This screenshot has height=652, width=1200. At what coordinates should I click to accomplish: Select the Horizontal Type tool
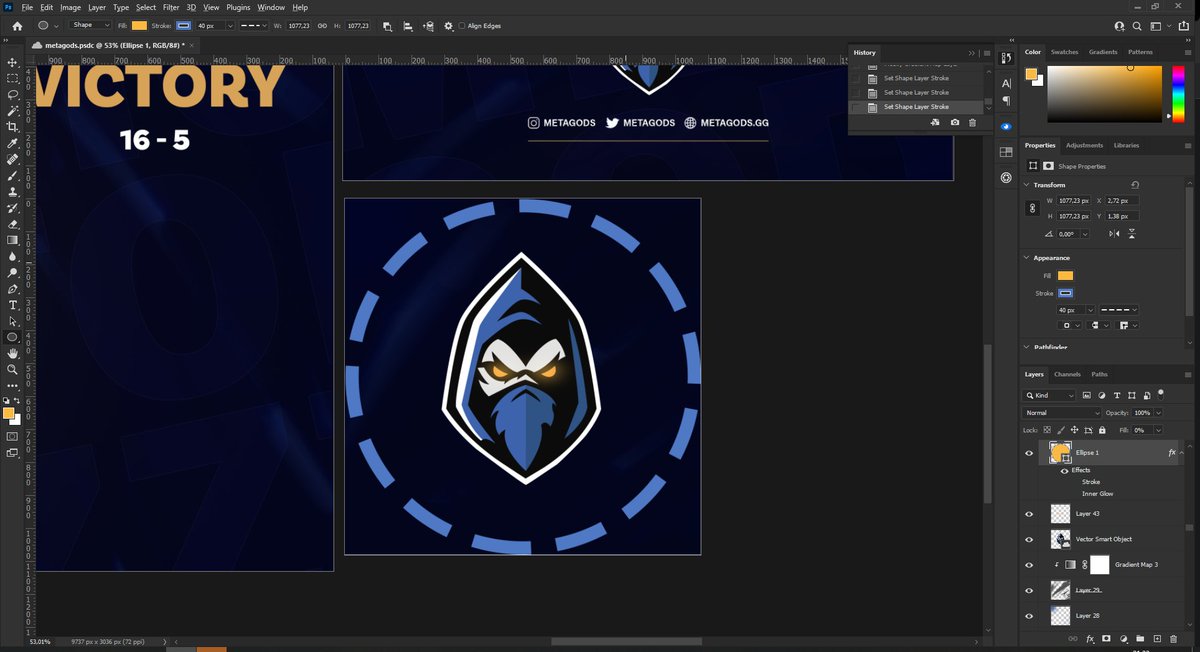coord(12,305)
